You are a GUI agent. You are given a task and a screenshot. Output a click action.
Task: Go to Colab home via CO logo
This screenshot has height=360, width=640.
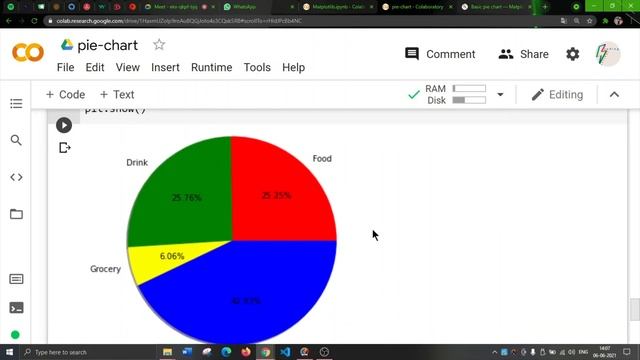(28, 53)
